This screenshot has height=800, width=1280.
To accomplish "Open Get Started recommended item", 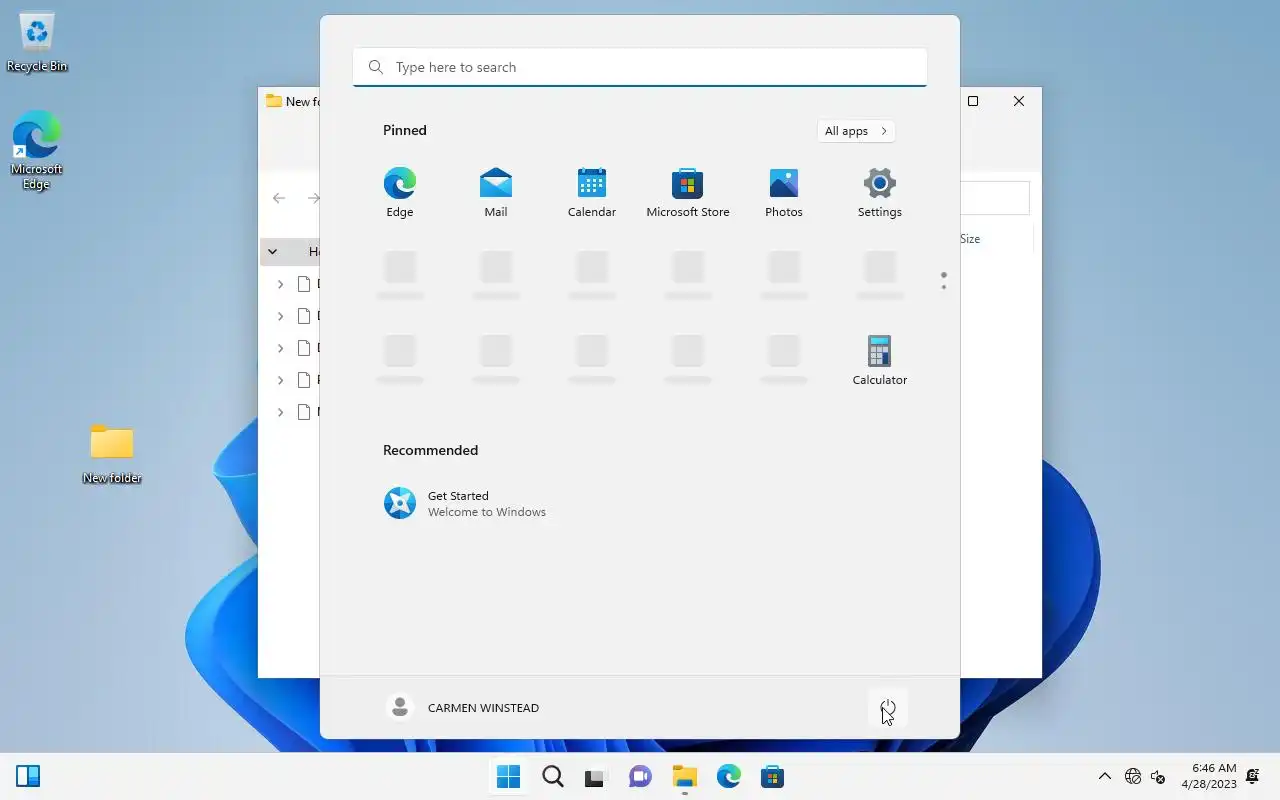I will [465, 503].
